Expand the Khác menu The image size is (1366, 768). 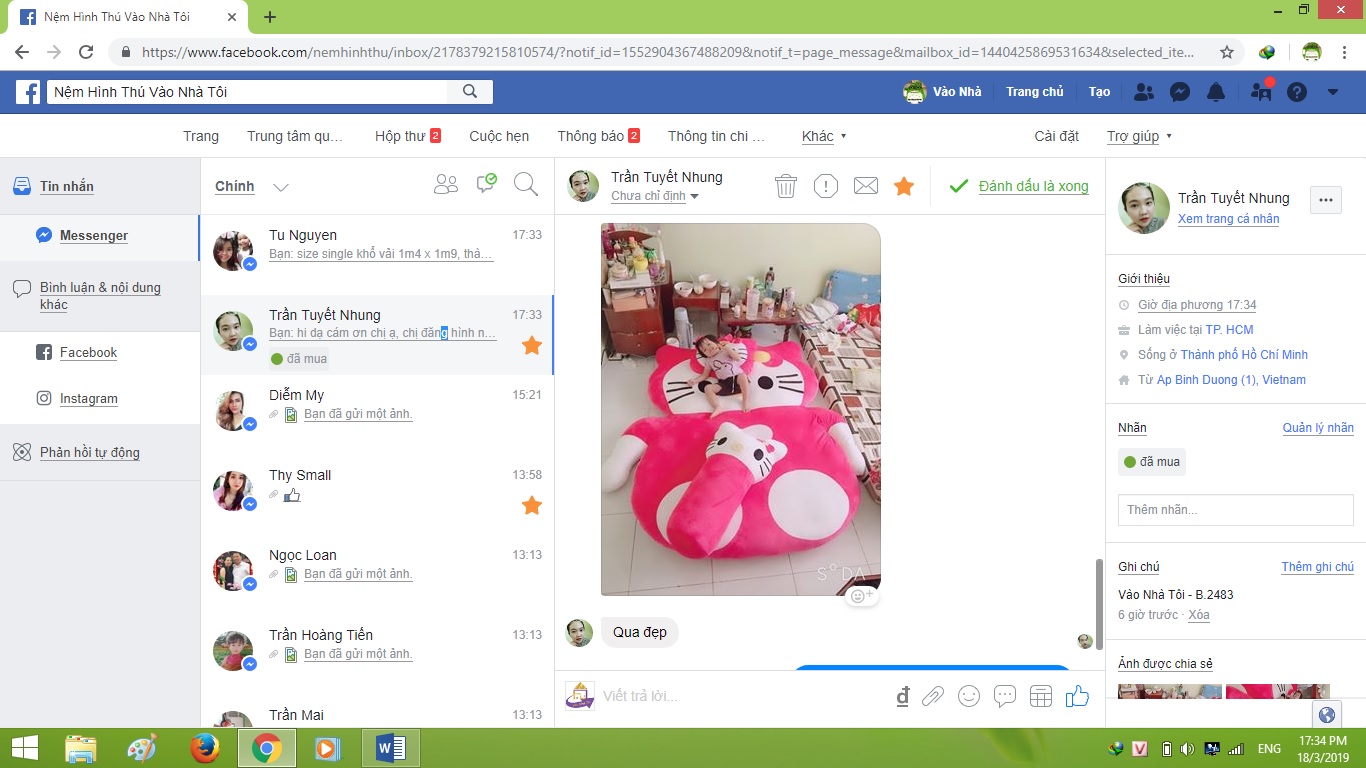[x=824, y=136]
